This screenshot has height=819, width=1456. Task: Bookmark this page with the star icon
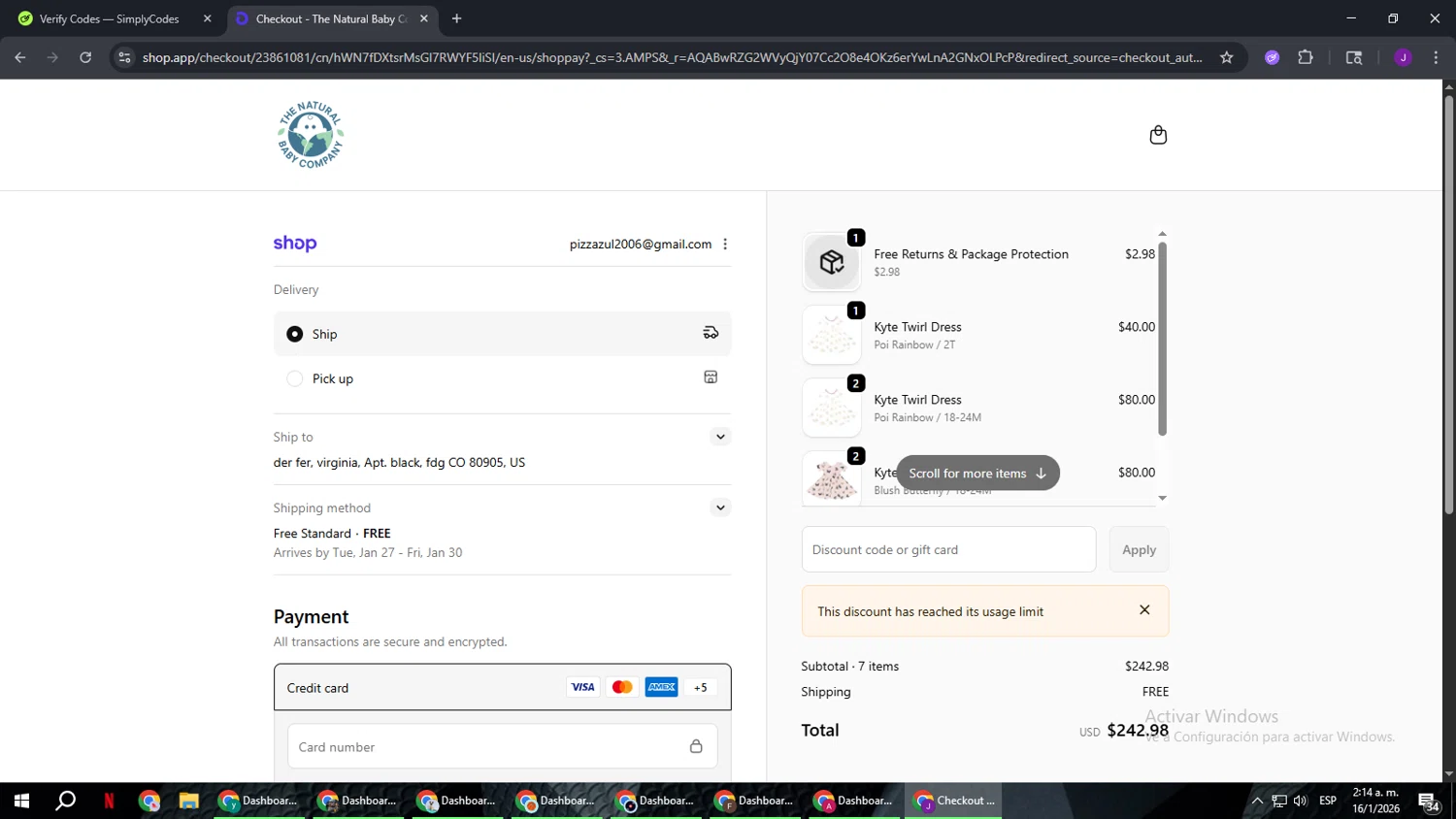click(1227, 57)
